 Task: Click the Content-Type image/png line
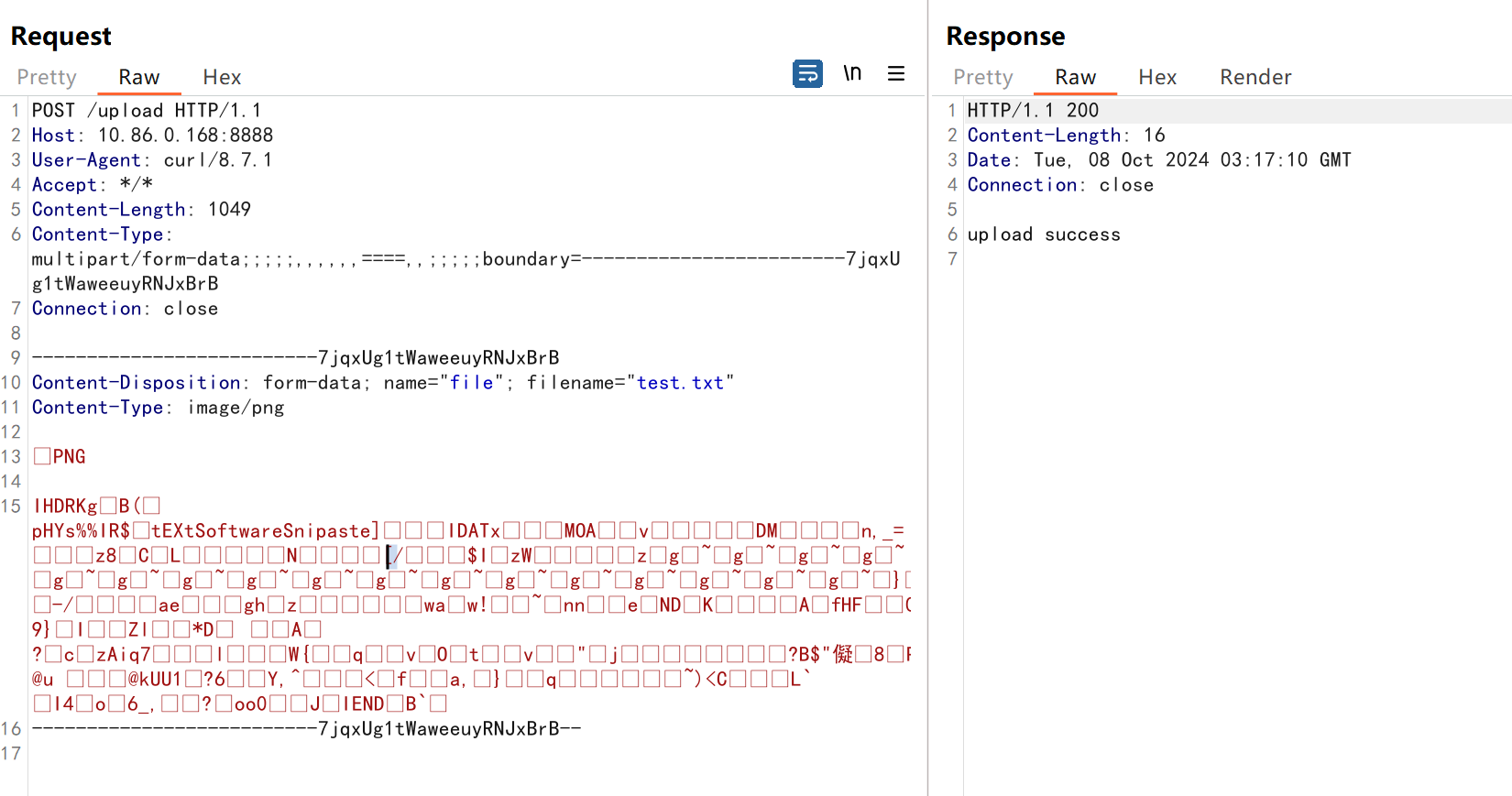pos(158,408)
